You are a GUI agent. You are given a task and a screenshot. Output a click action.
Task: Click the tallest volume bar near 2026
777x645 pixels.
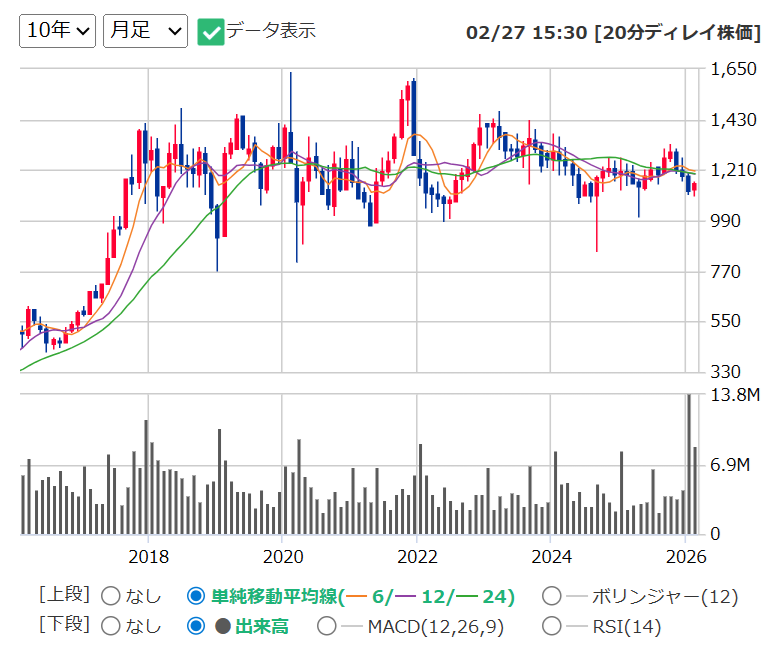pyautogui.click(x=689, y=464)
